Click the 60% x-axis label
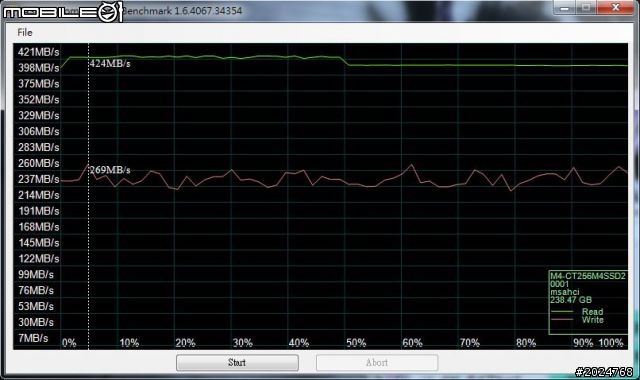Image resolution: width=640 pixels, height=380 pixels. (x=412, y=343)
